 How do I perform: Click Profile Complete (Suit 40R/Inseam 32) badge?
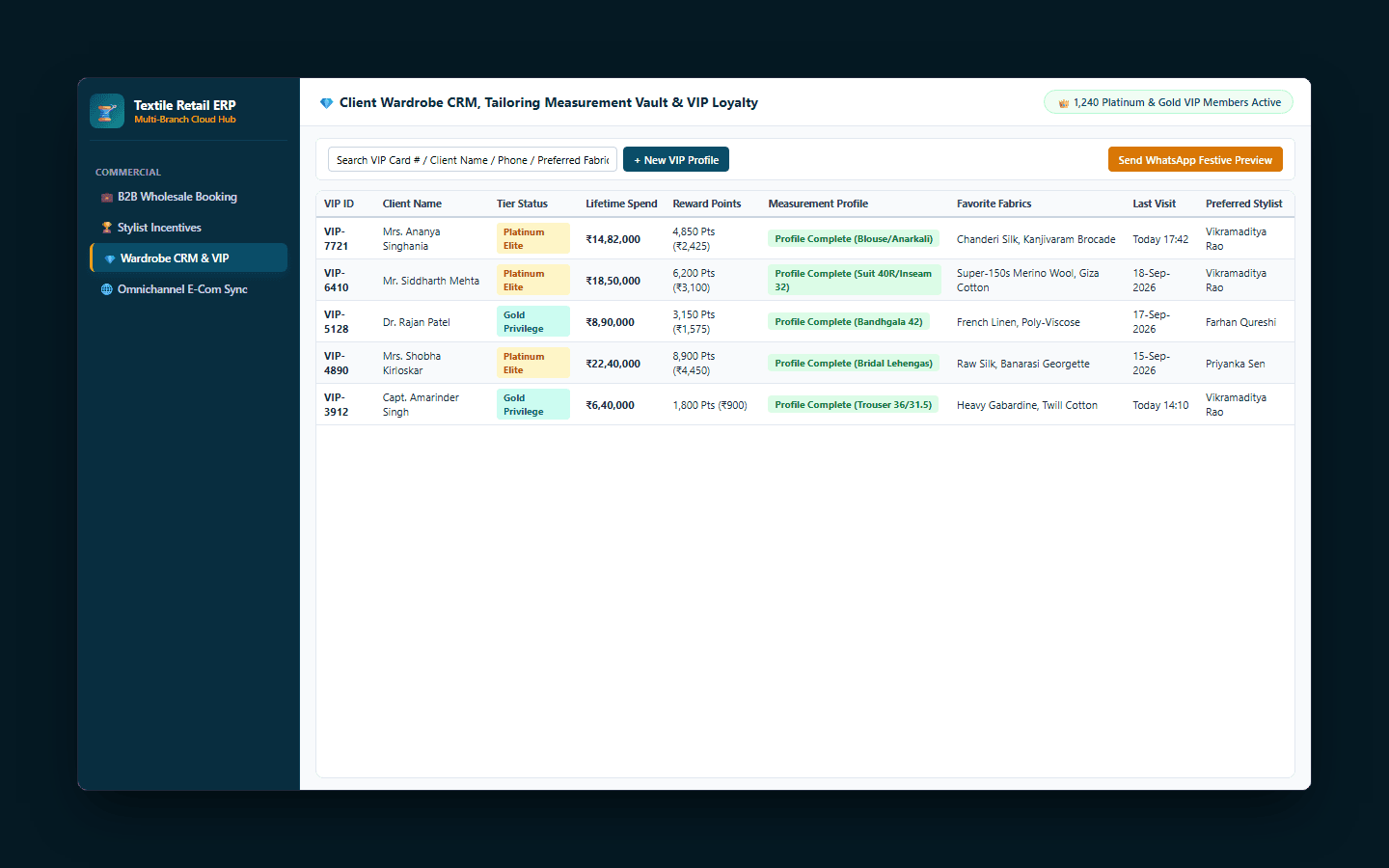[x=854, y=281]
